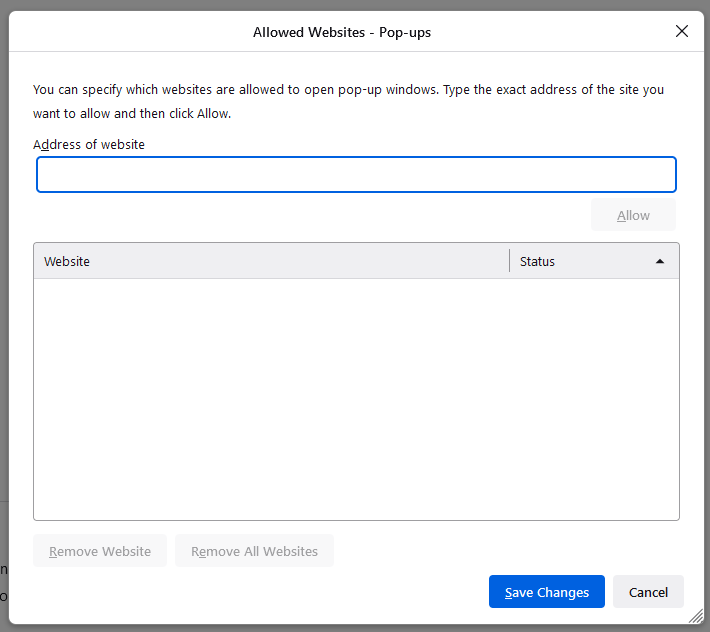Sort the list by Website column header

[x=270, y=261]
